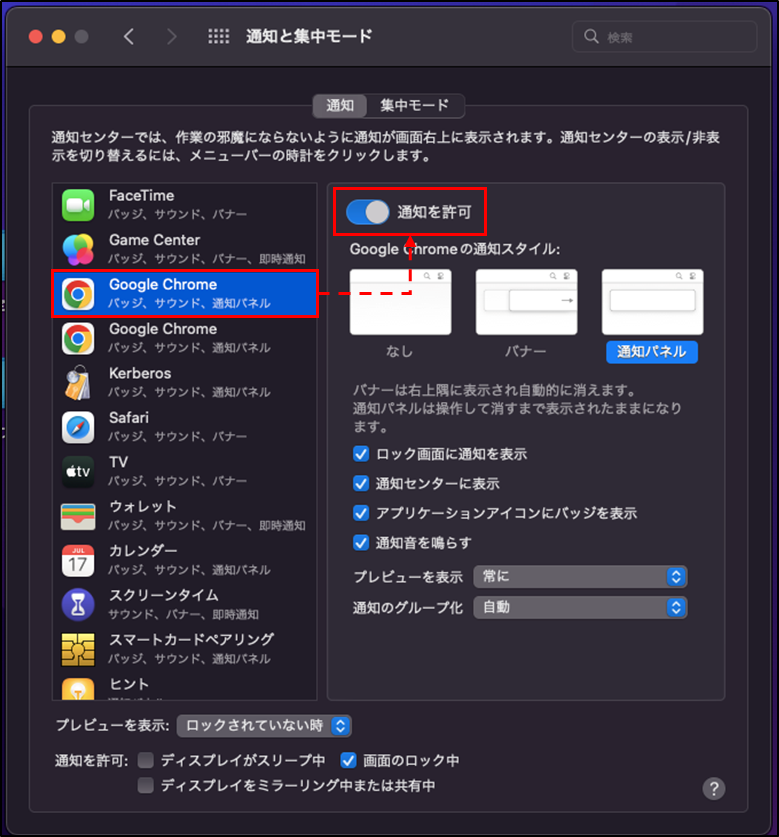The height and width of the screenshot is (837, 779).
Task: Select the Game Center list row
Action: pos(185,249)
